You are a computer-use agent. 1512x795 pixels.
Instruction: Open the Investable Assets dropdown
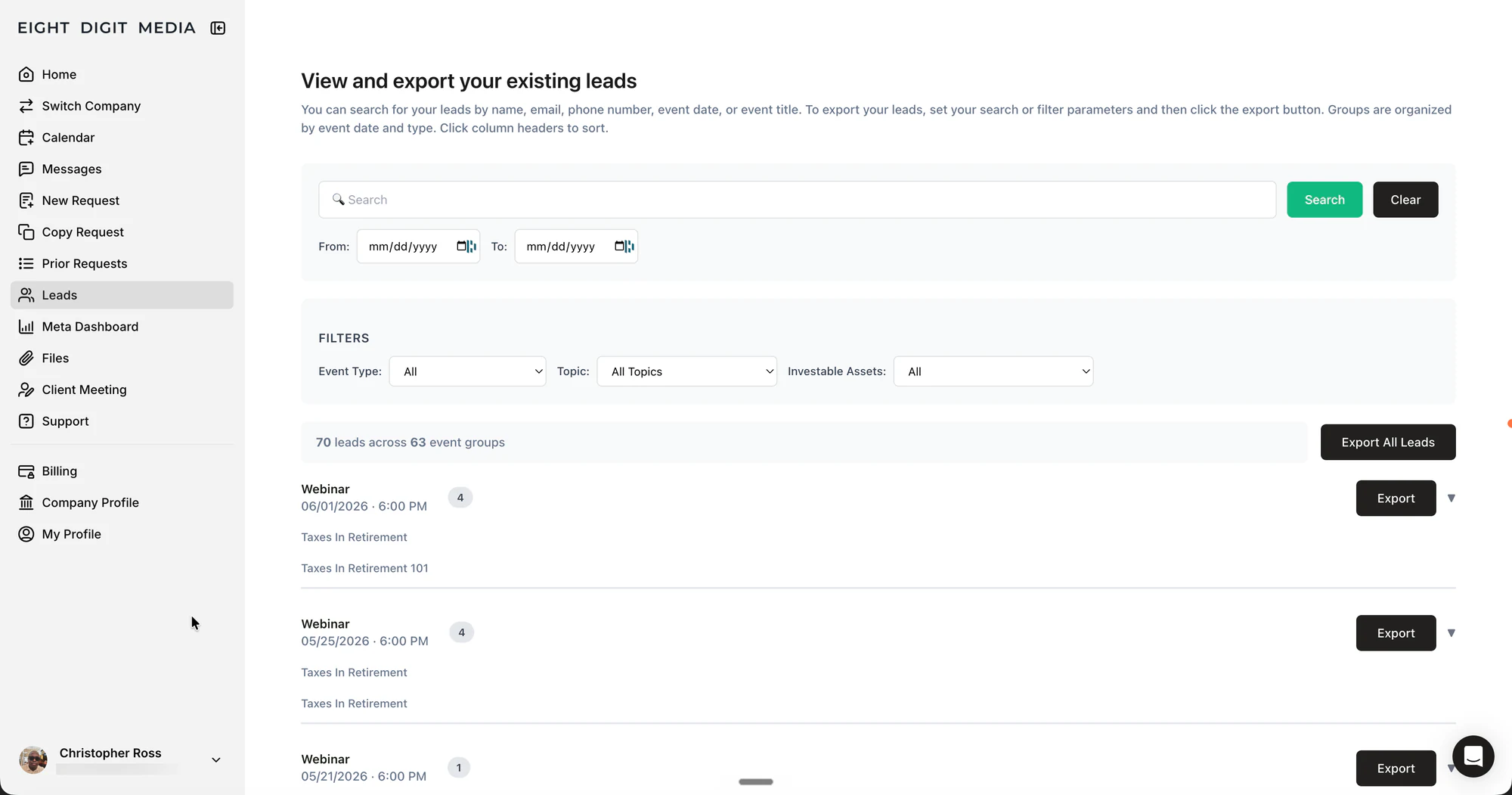tap(993, 371)
